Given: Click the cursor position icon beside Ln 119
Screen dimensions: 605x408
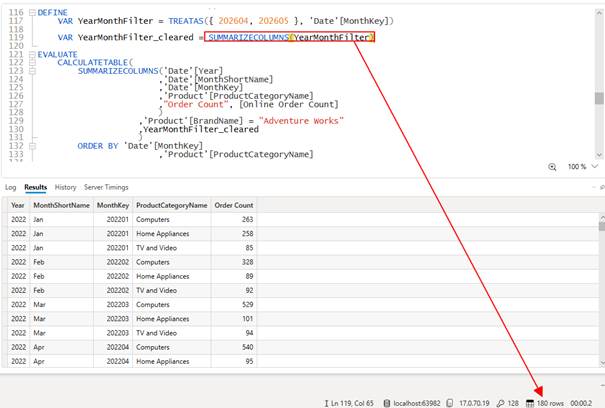Looking at the screenshot, I should [326, 403].
